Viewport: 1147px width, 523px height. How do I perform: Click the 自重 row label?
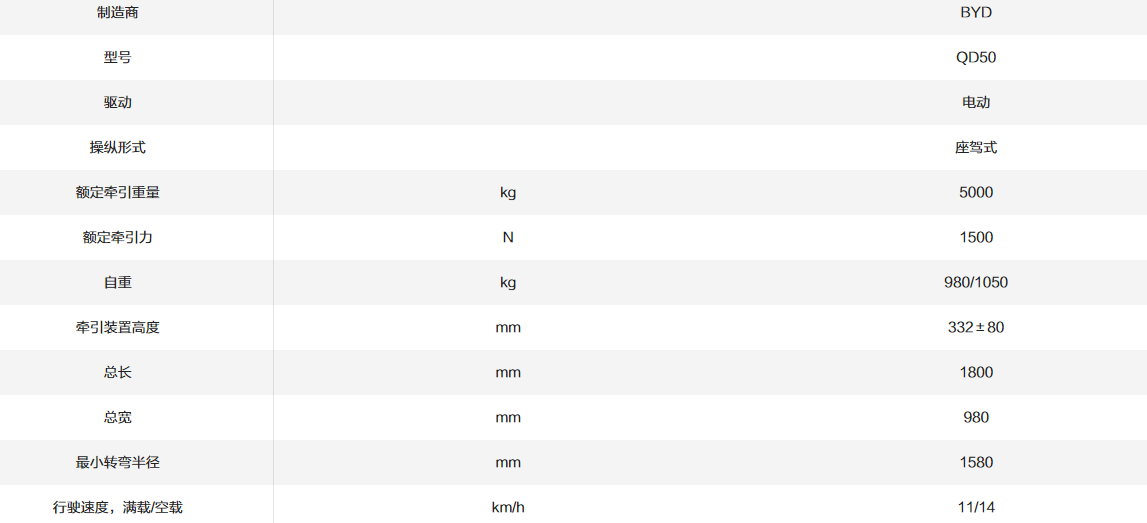point(118,282)
